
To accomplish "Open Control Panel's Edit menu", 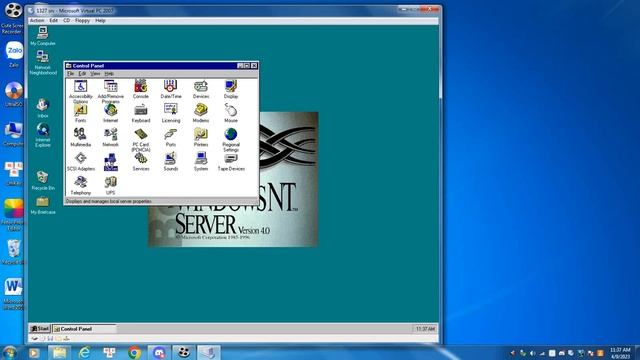I will (x=82, y=73).
